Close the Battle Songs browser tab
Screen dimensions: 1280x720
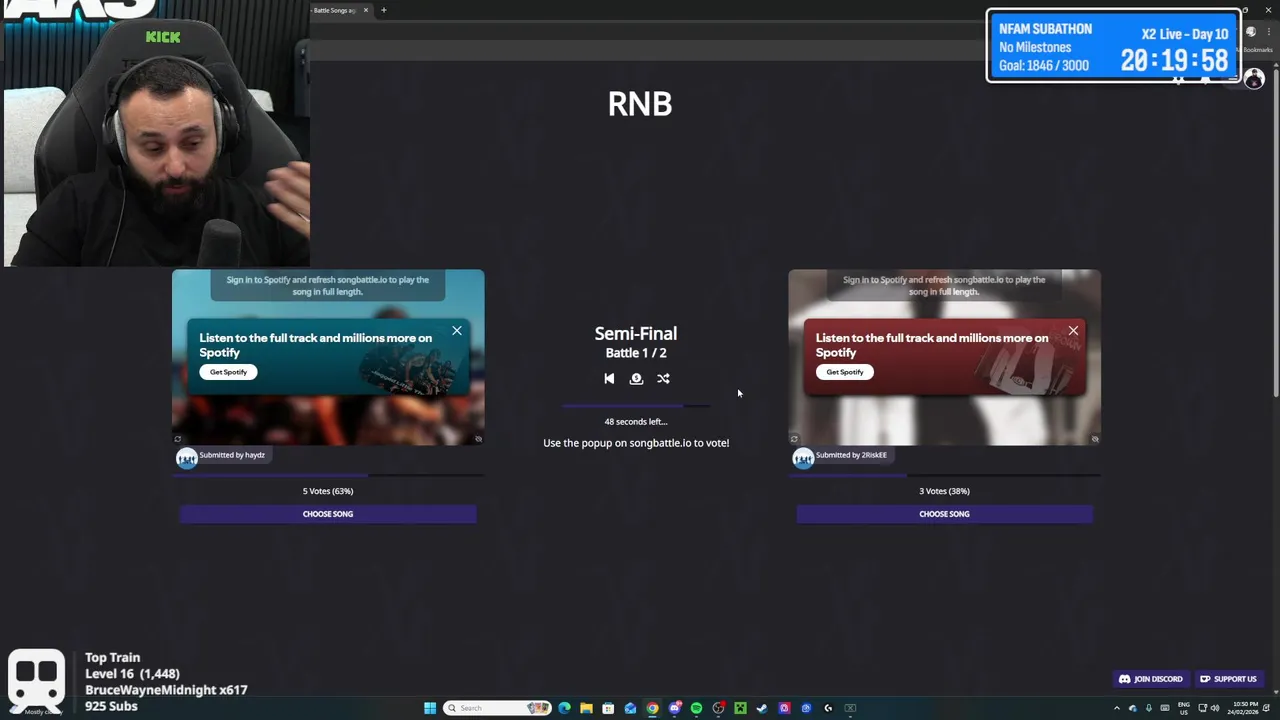coord(365,10)
